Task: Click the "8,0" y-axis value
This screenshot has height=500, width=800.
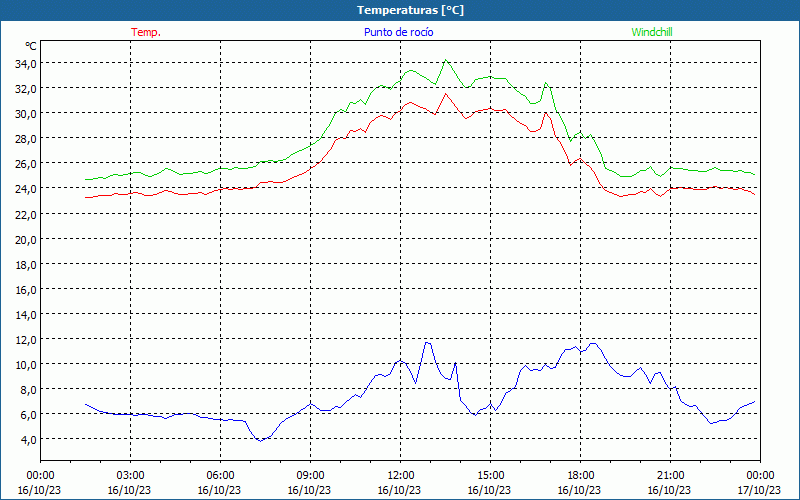Action: (x=29, y=390)
